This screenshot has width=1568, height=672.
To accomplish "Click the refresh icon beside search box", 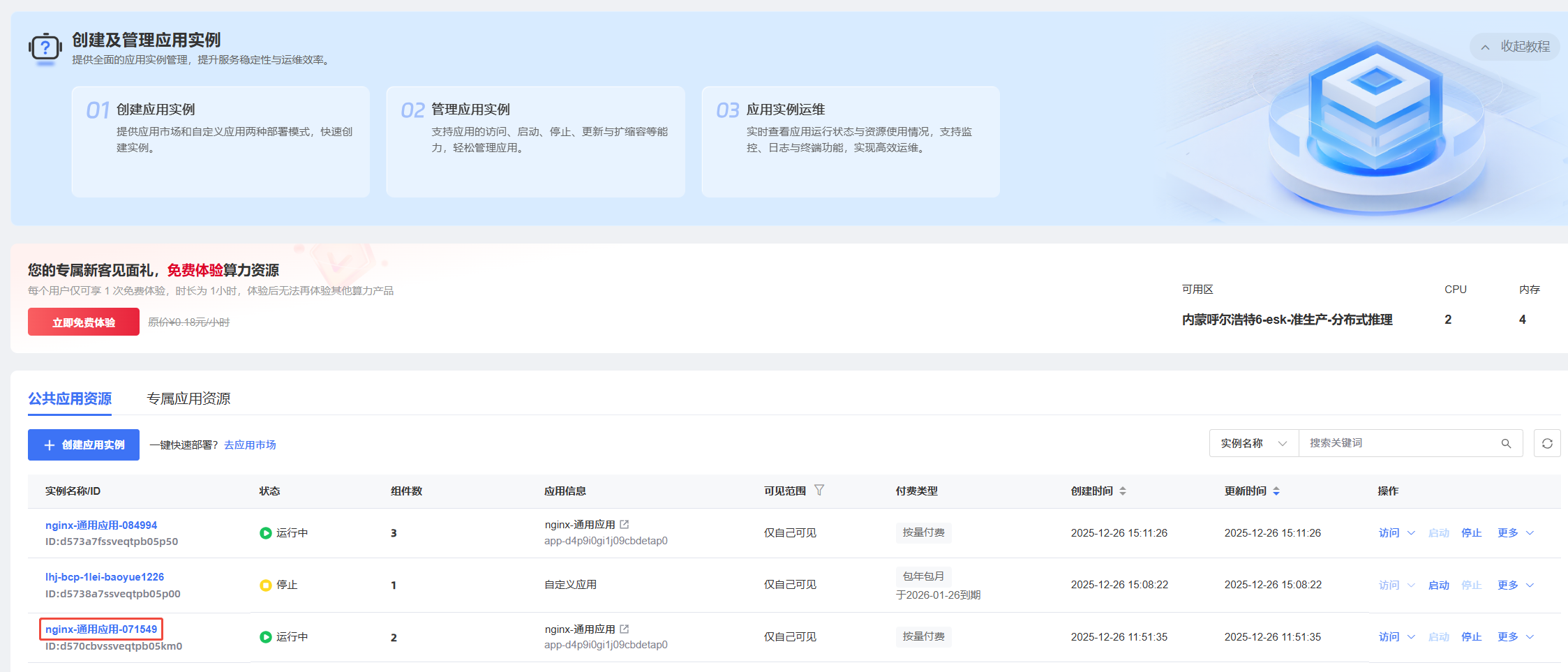I will point(1546,444).
